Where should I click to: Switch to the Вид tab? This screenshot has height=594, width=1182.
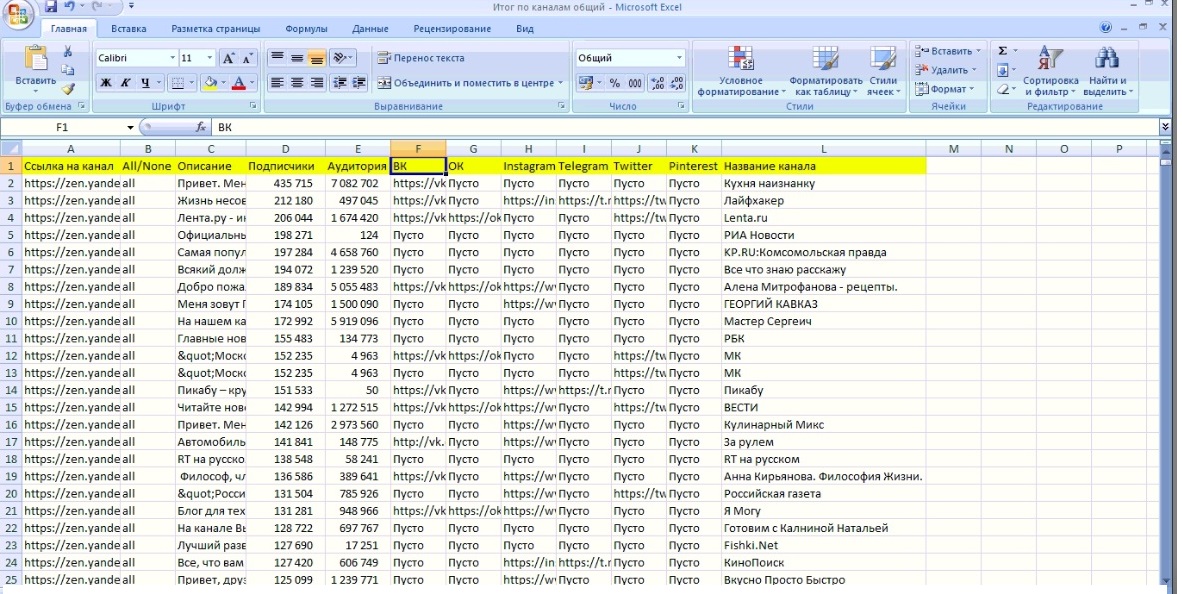[x=525, y=29]
